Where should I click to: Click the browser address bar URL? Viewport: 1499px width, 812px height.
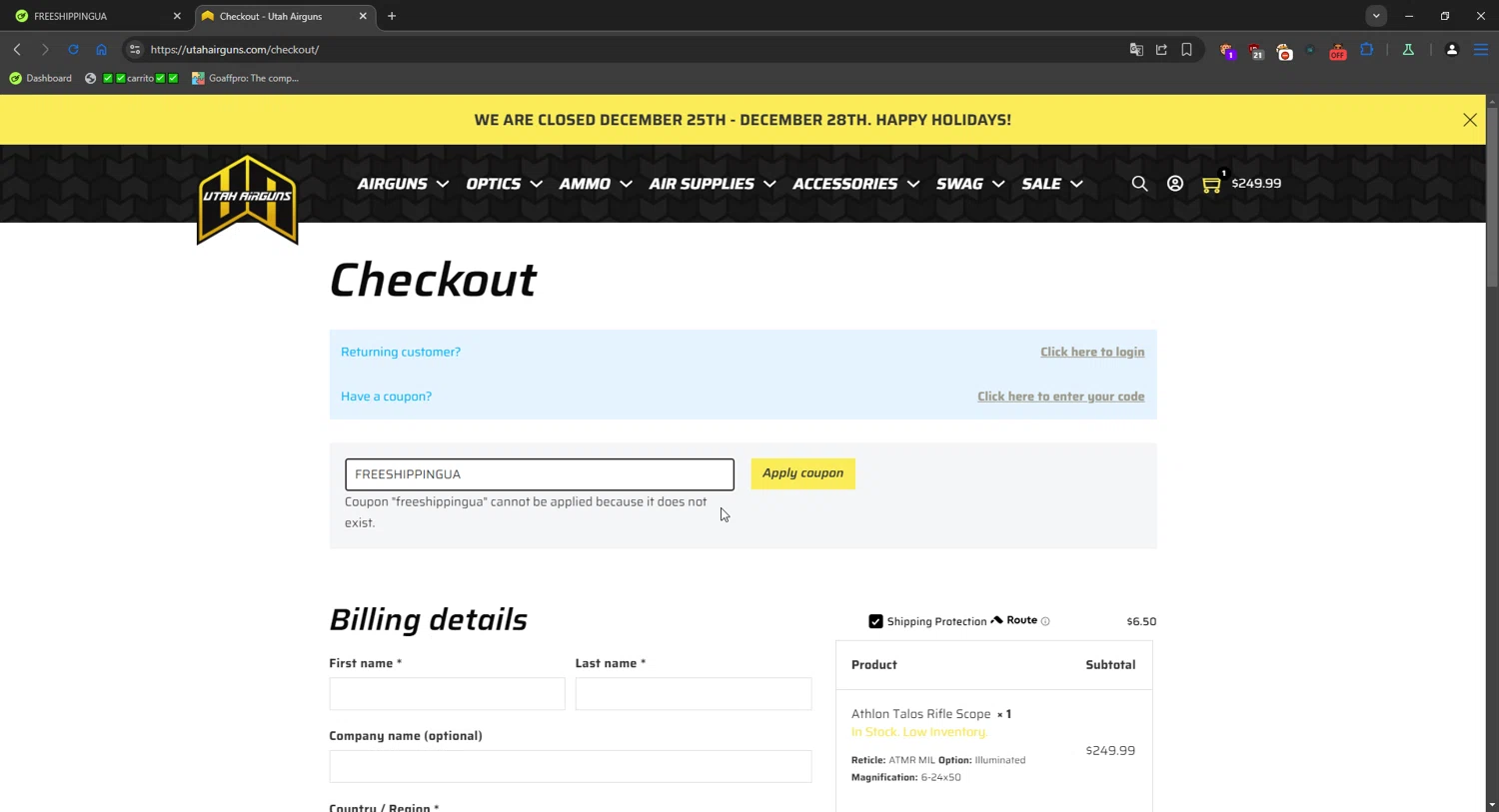[x=235, y=49]
